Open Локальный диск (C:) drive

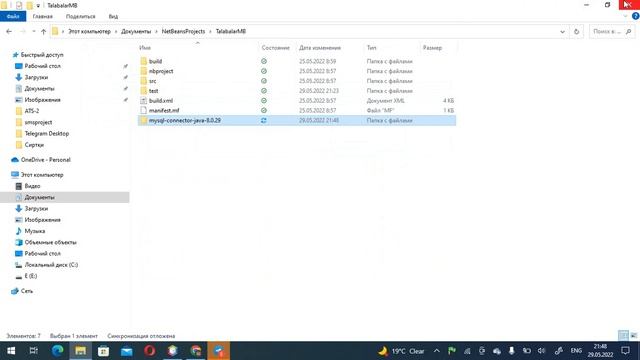(x=51, y=265)
